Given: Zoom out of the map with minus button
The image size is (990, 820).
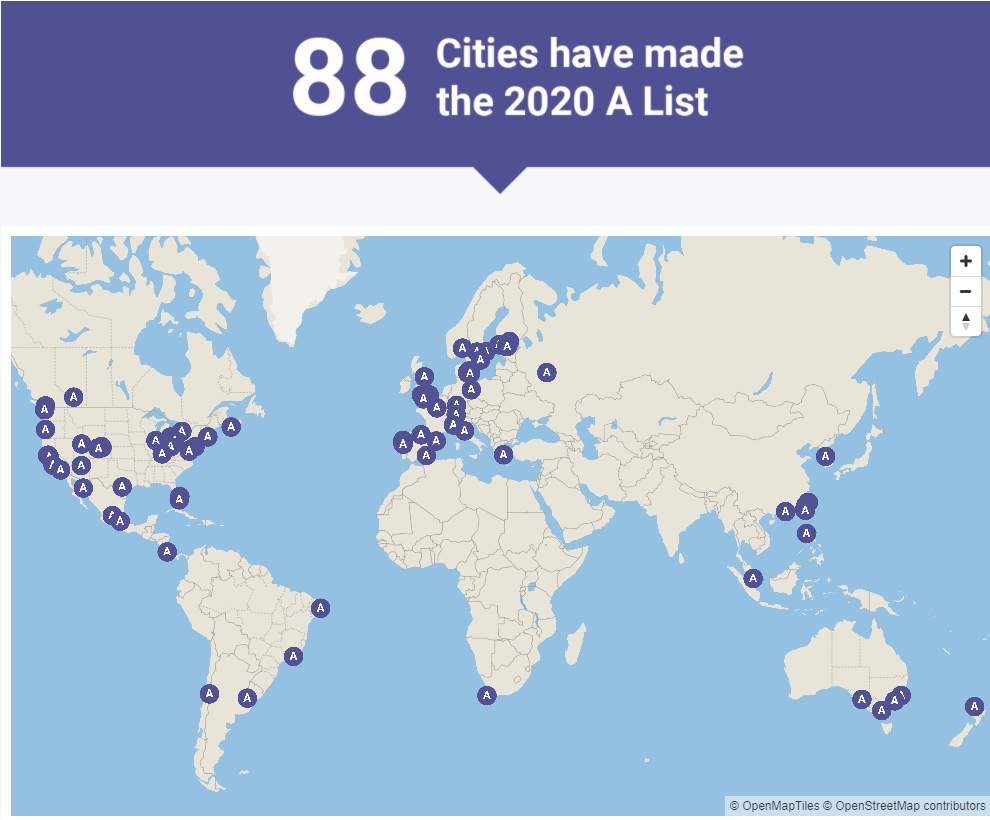Looking at the screenshot, I should click(965, 291).
